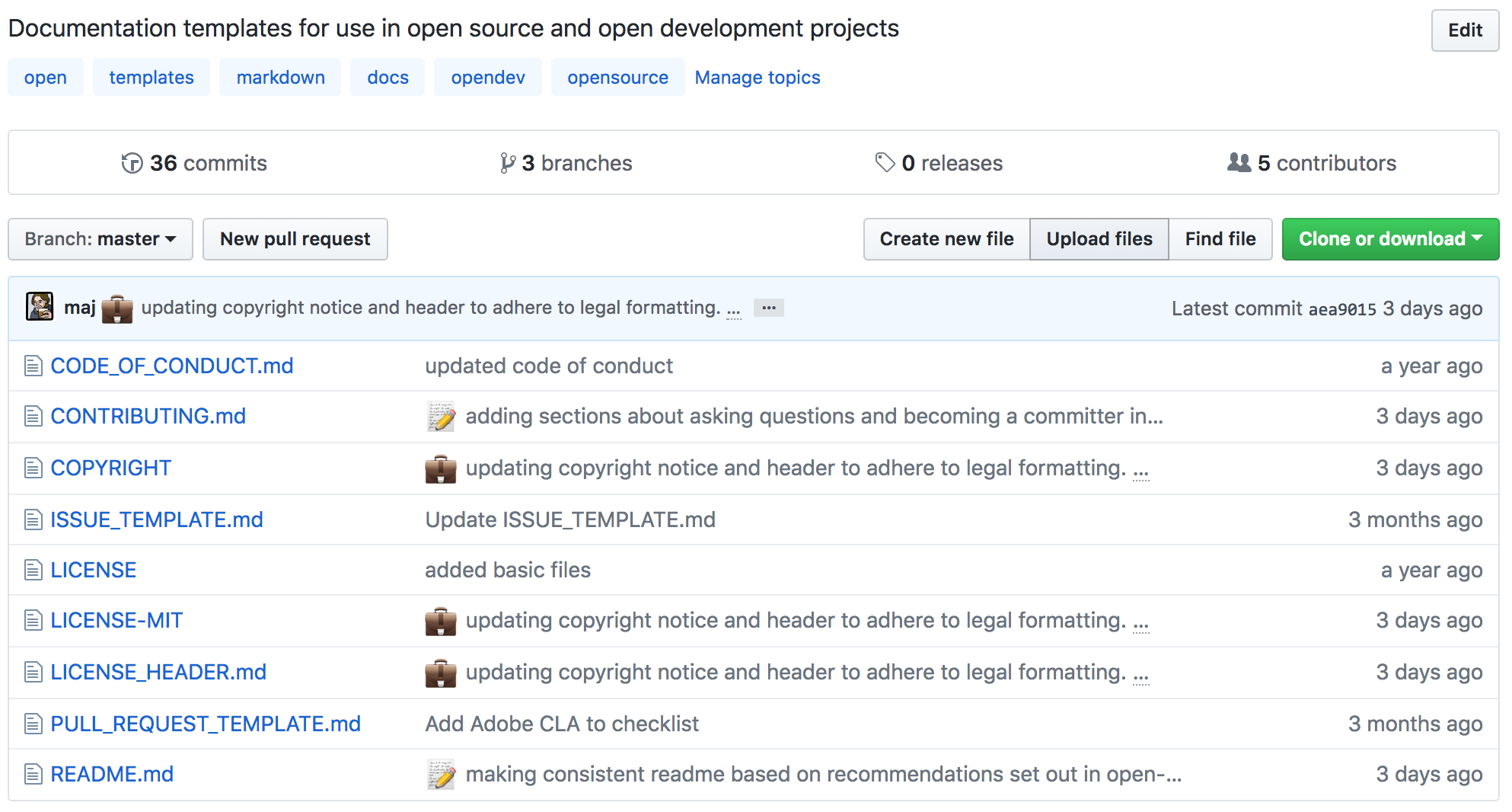This screenshot has height=812, width=1512.
Task: Click the tag icon beside "0 releases"
Action: (883, 162)
